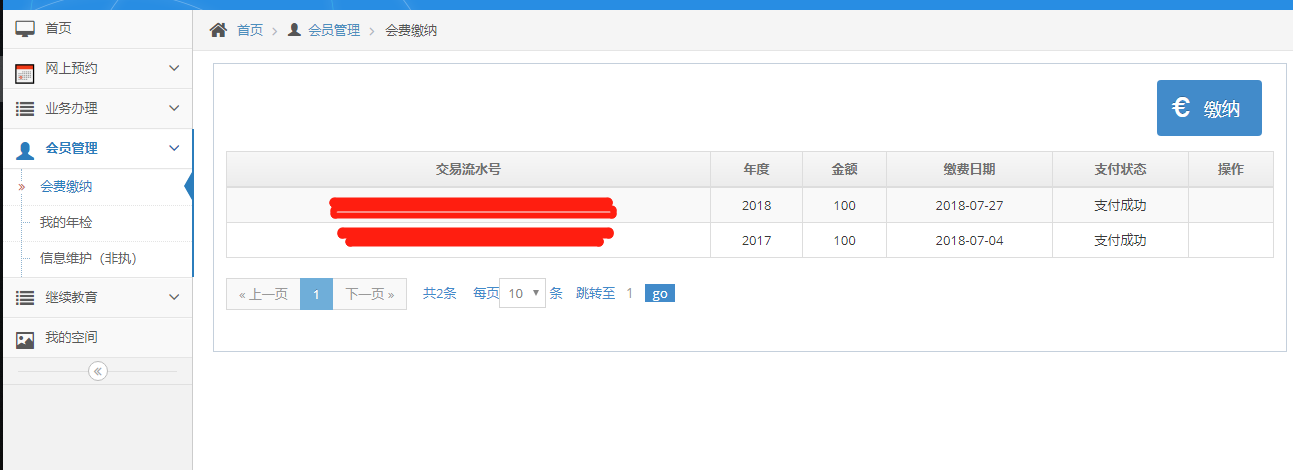Click 支付成功 in the 2017 row
Screen dimensions: 1293x470
(1120, 240)
